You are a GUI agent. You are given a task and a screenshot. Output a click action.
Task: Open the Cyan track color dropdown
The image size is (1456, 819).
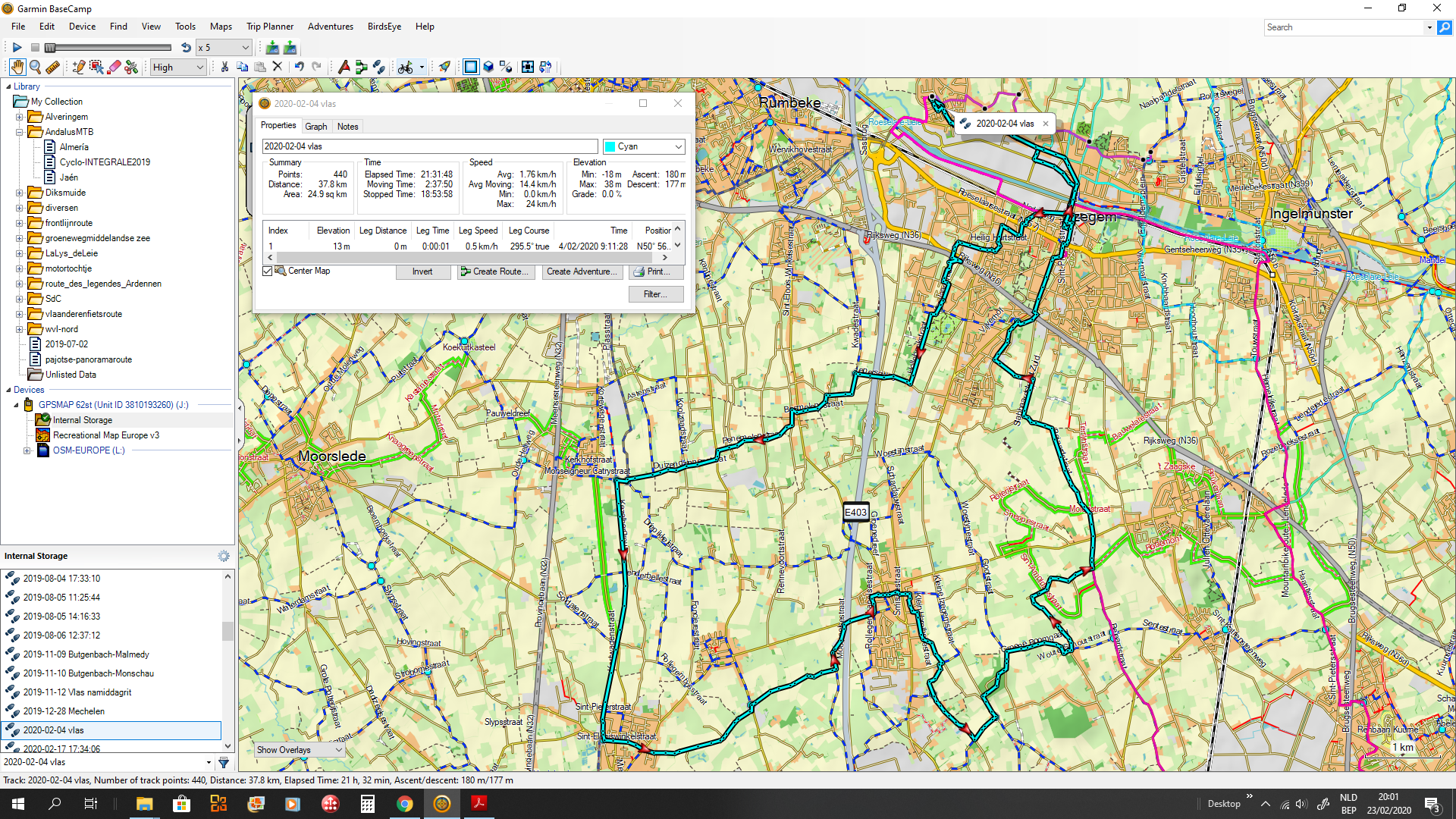pos(644,146)
